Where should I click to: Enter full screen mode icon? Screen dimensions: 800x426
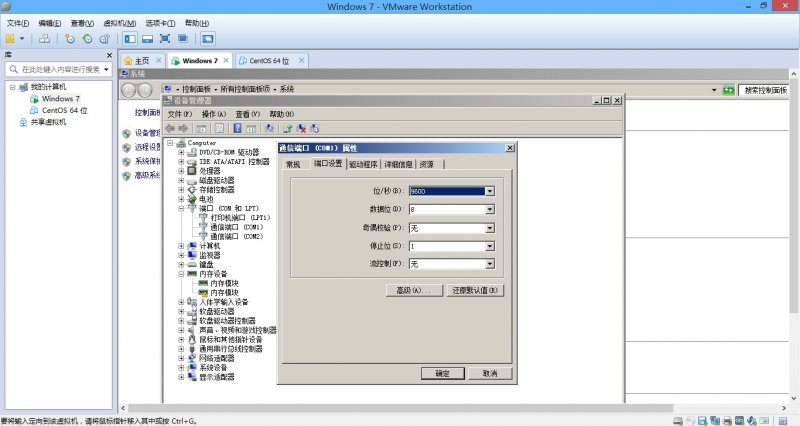[x=165, y=39]
